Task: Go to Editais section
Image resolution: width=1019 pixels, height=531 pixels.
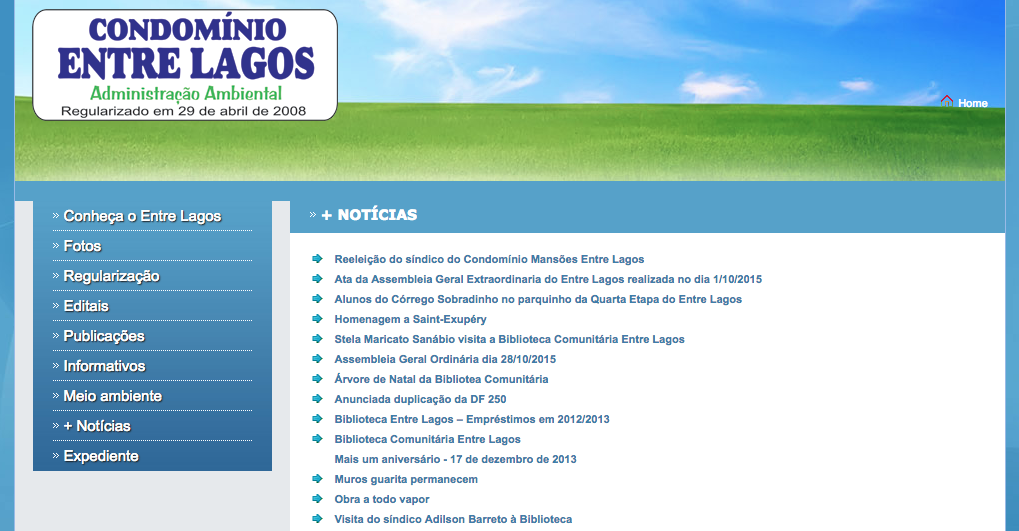Action: pos(86,306)
